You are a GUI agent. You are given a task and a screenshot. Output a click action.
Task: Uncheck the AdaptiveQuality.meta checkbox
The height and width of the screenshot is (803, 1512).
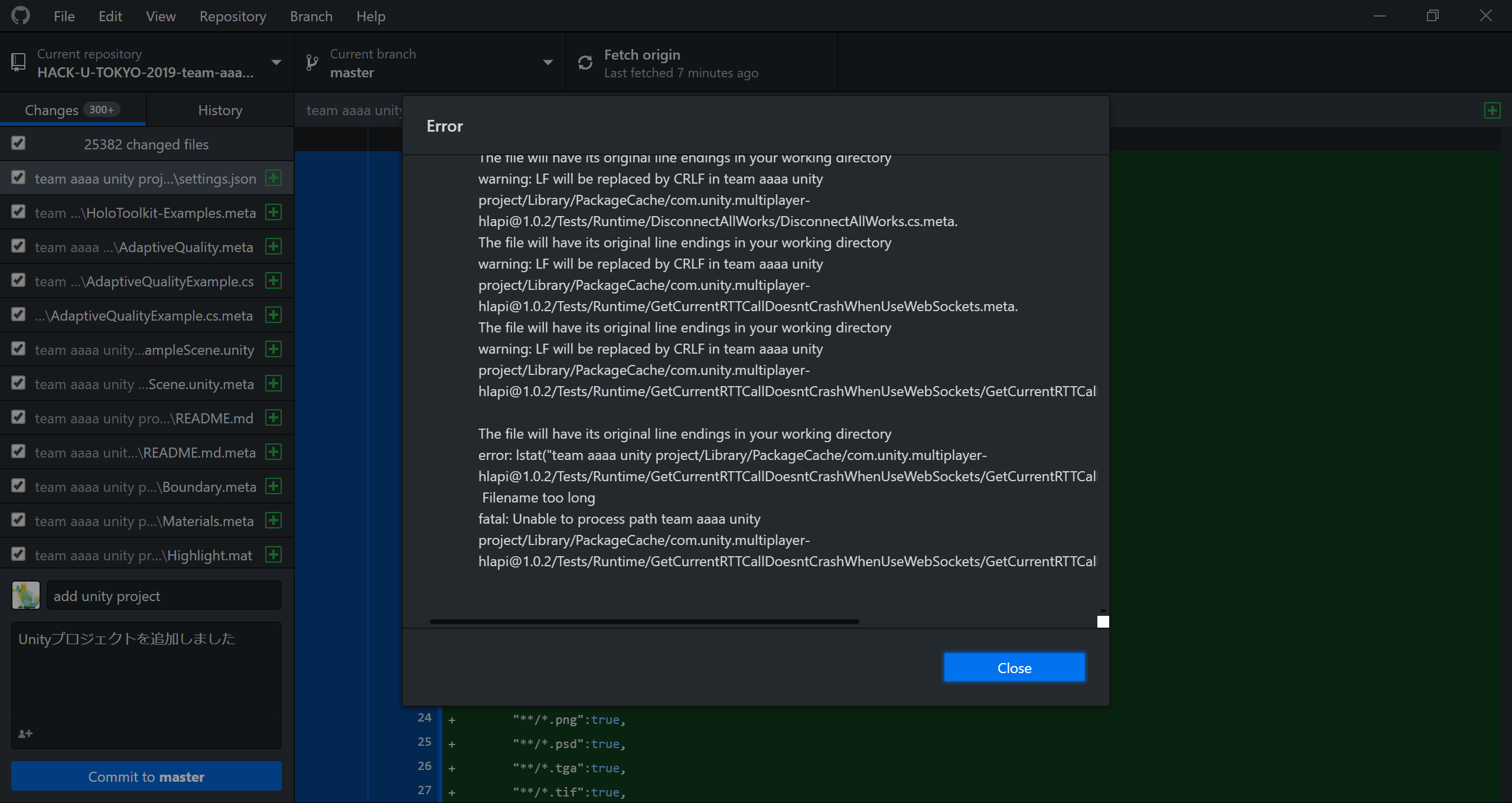click(18, 246)
